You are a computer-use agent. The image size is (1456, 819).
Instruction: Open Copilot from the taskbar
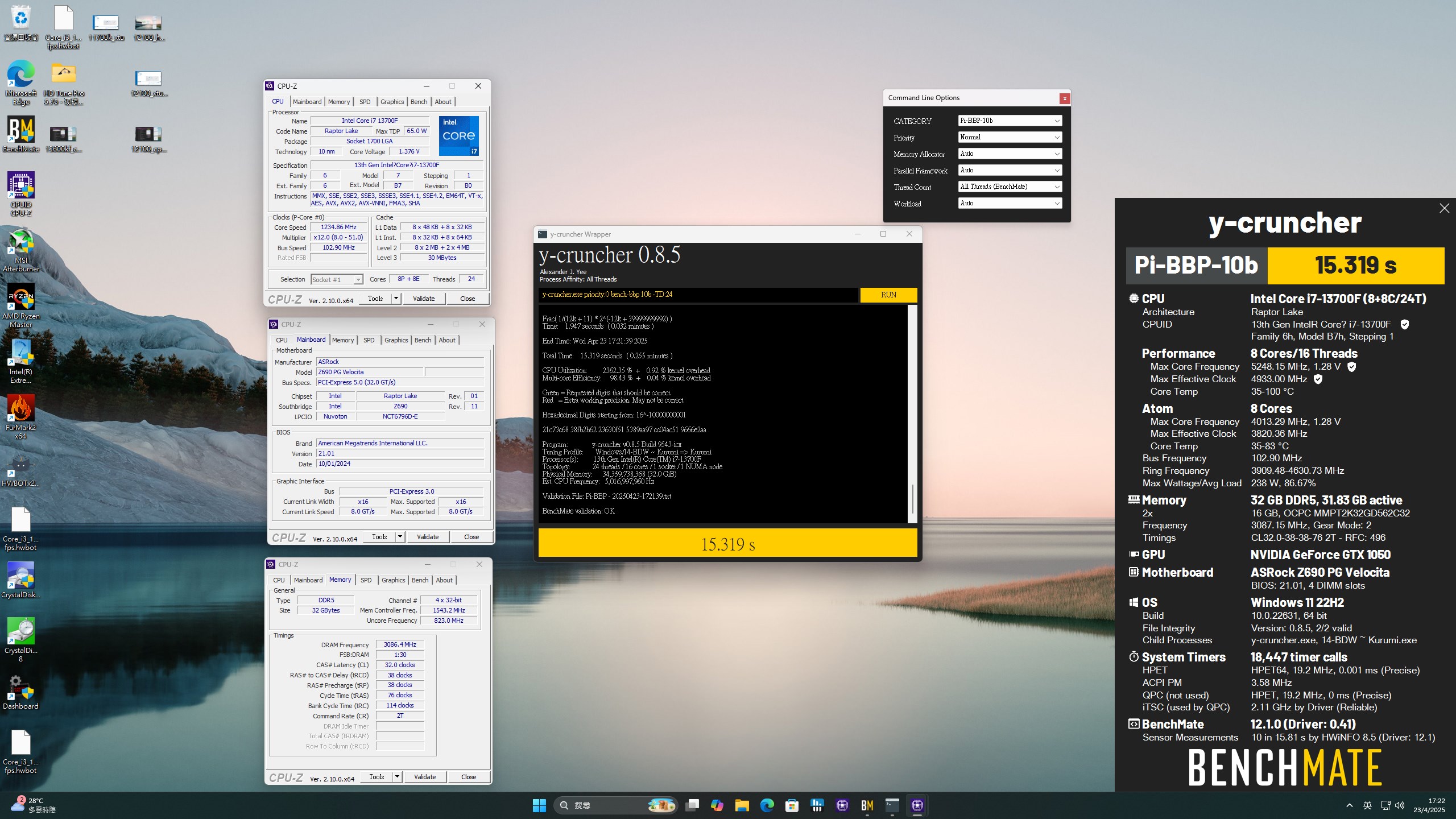(x=717, y=805)
